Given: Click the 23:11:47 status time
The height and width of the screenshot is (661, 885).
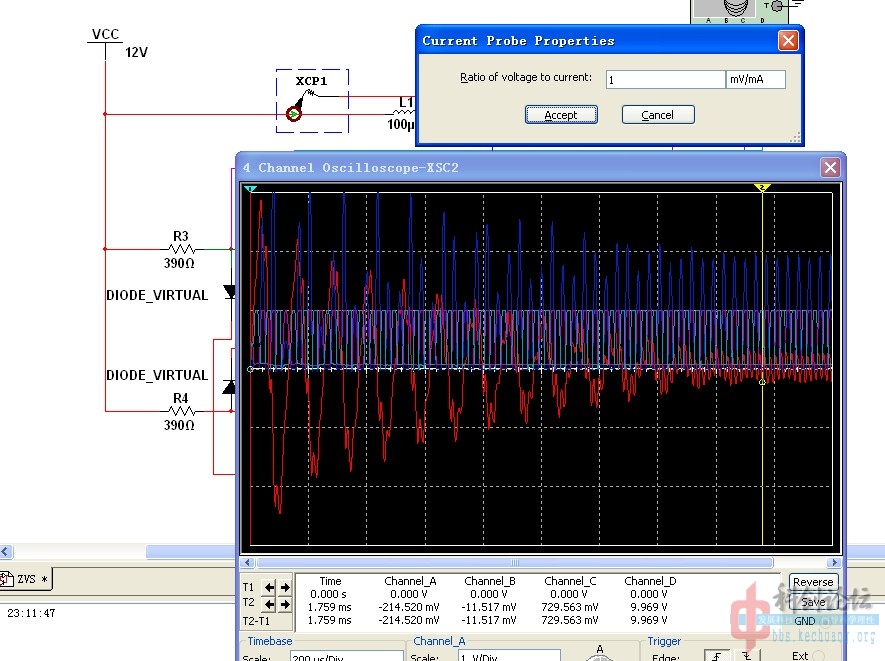Looking at the screenshot, I should point(32,613).
